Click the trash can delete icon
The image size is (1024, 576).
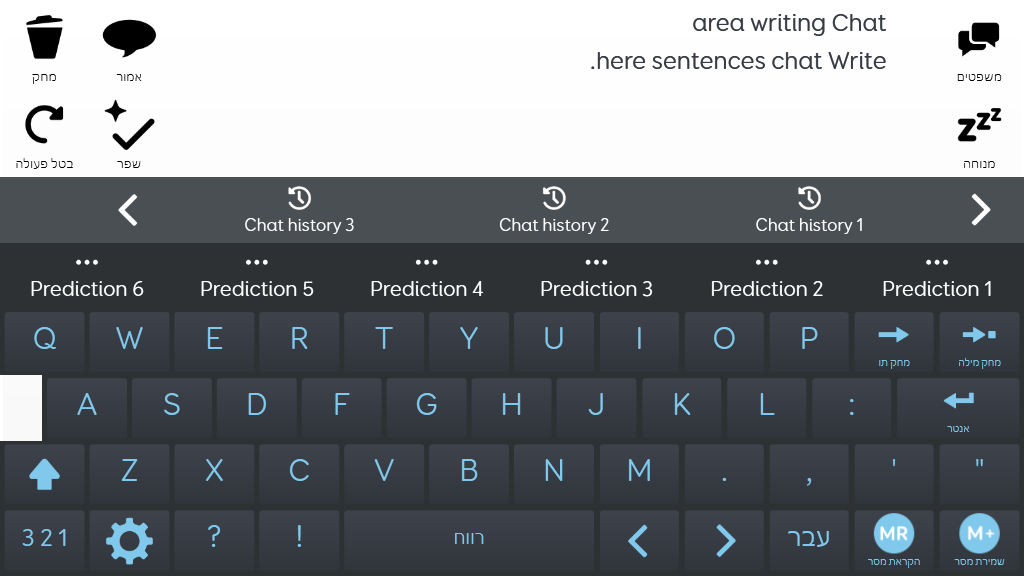click(x=44, y=39)
